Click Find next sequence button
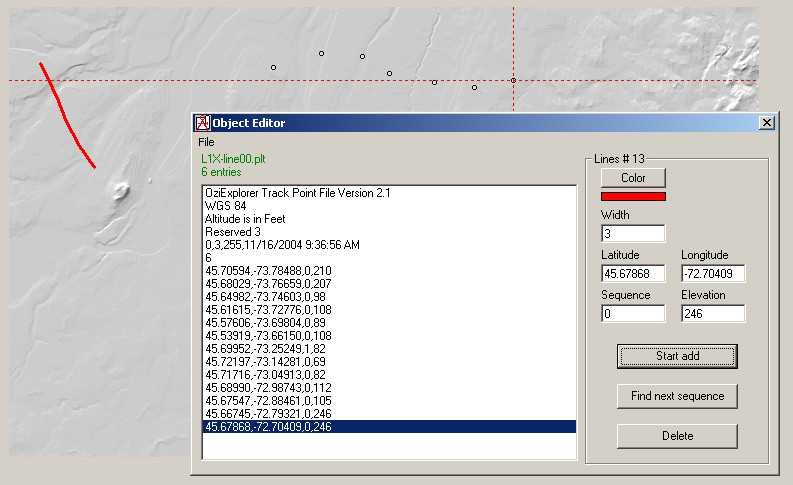The image size is (793, 485). [x=677, y=396]
